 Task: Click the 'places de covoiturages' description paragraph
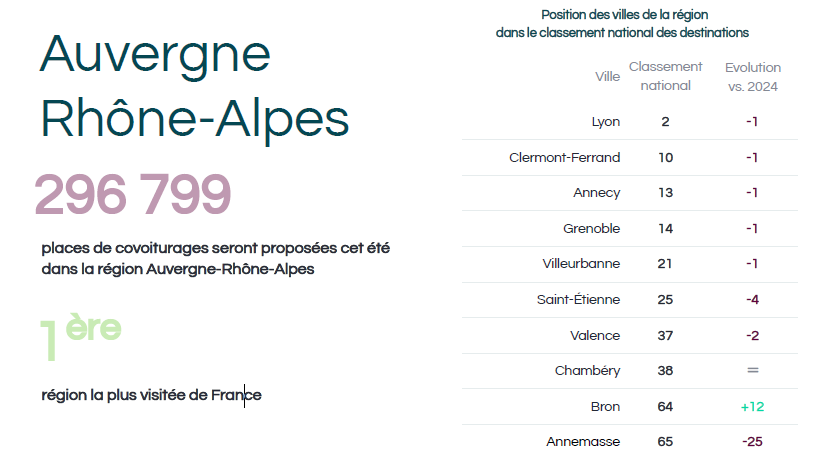[215, 259]
